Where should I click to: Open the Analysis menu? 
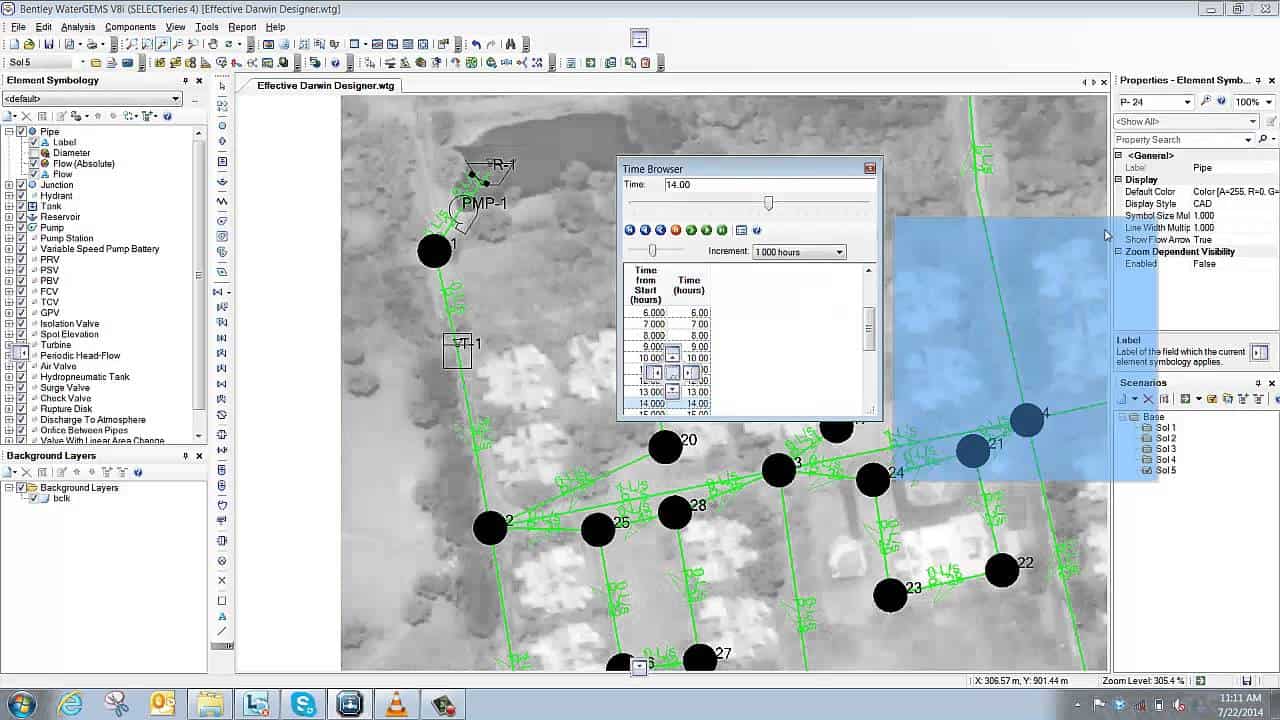(x=78, y=27)
